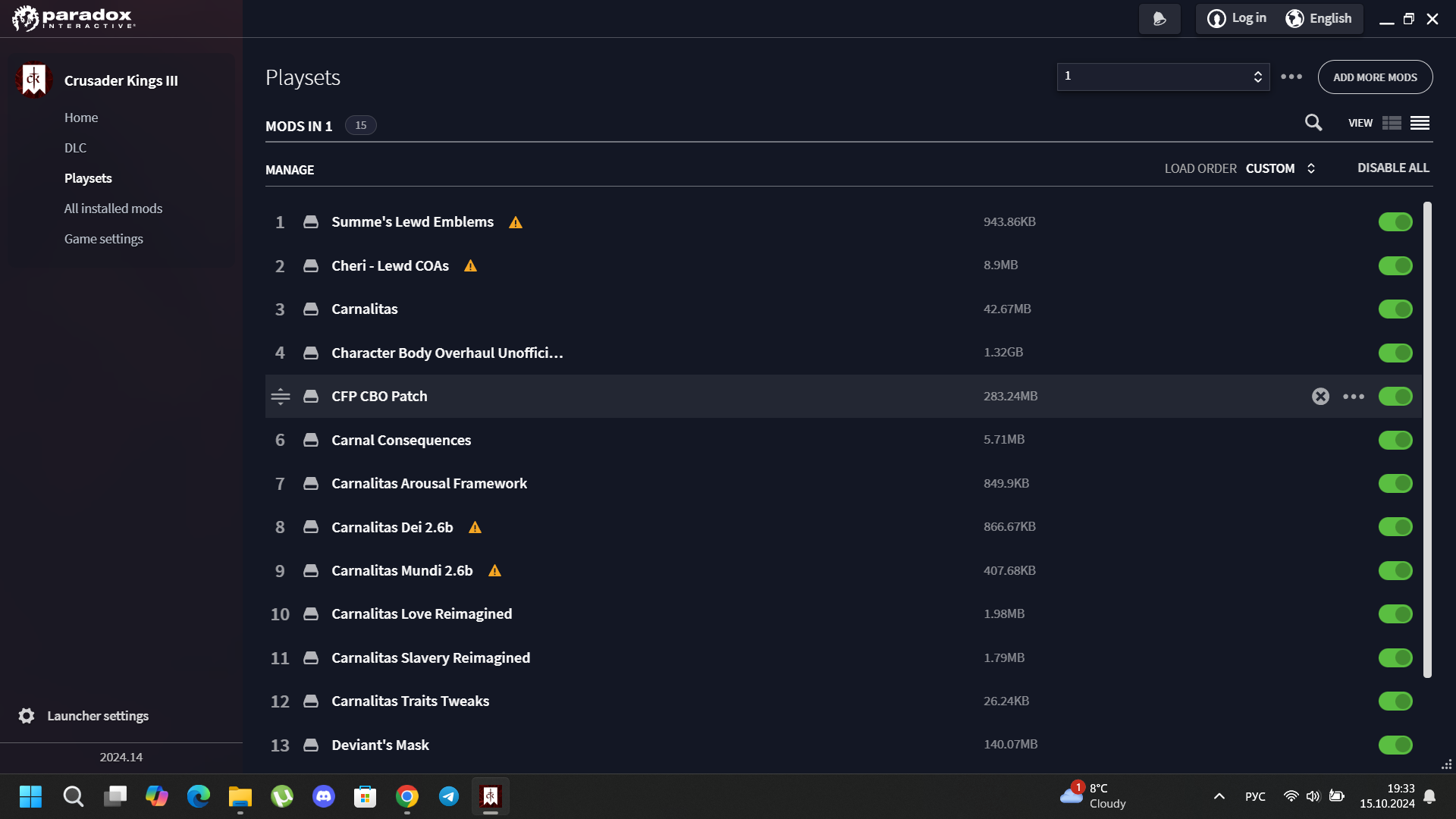Image resolution: width=1456 pixels, height=819 pixels.
Task: Click warning icon beside Carnalitas Mundi 2.6b
Action: (495, 570)
